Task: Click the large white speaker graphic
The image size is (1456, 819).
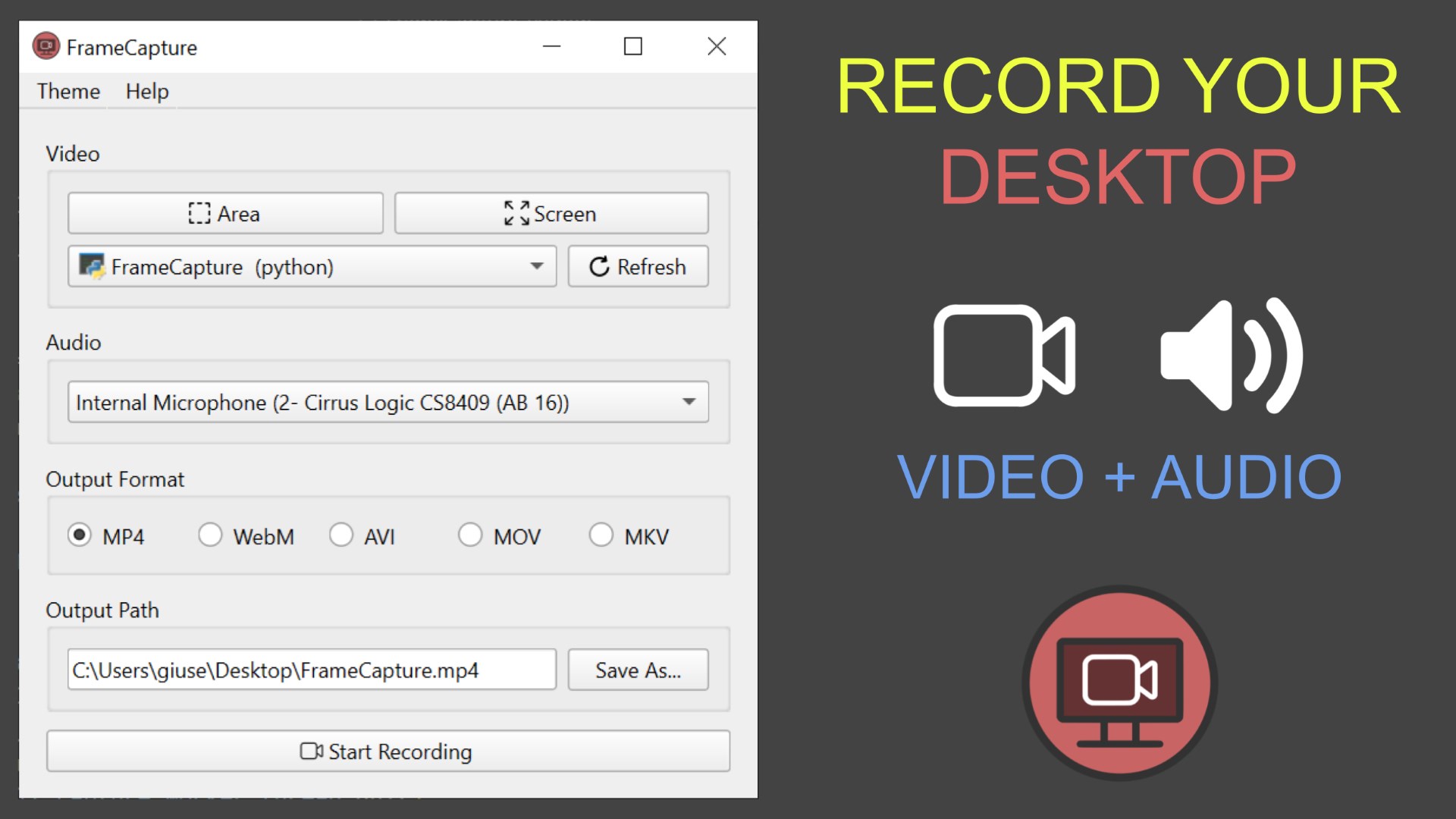Action: click(1231, 355)
